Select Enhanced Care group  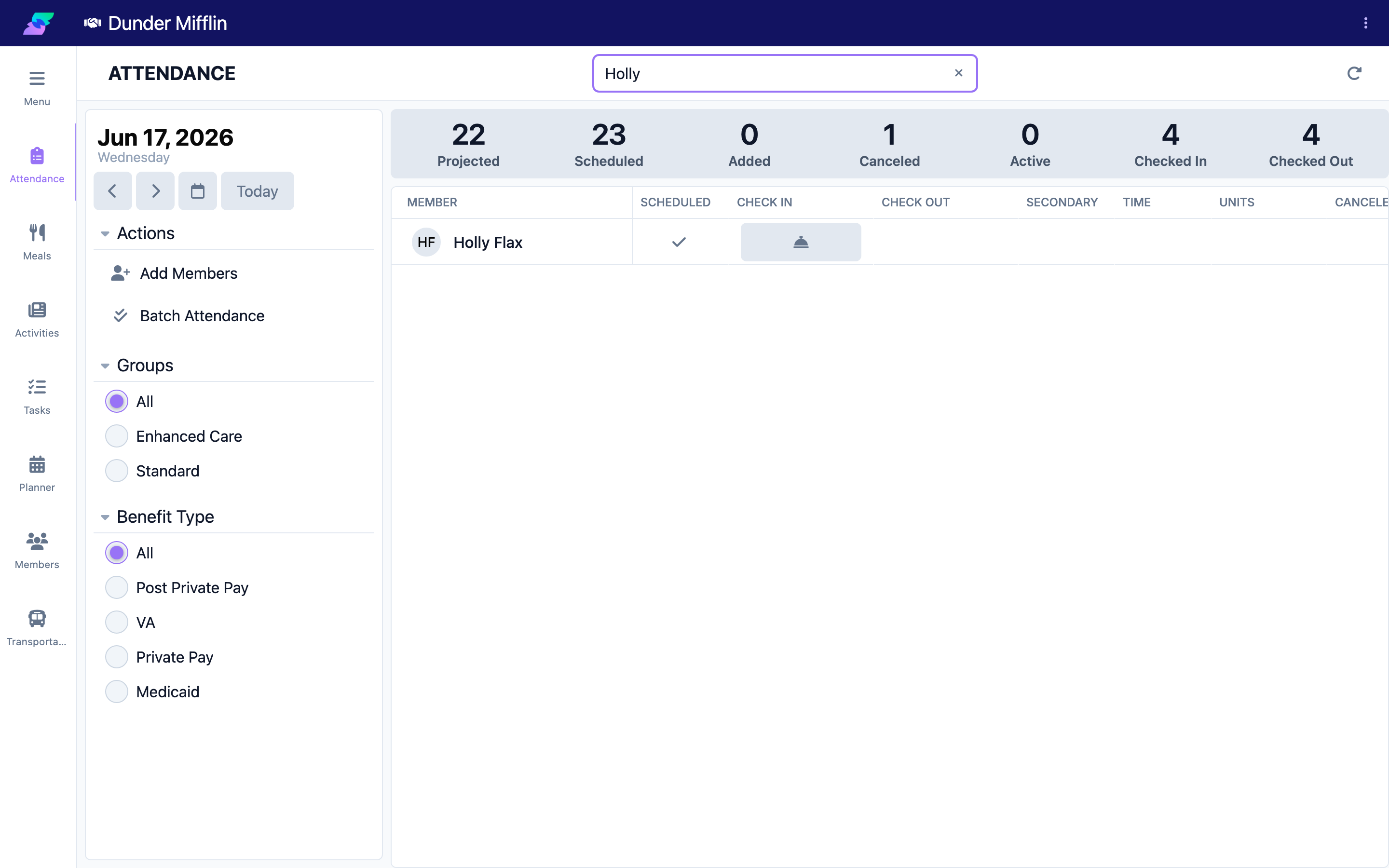click(117, 436)
